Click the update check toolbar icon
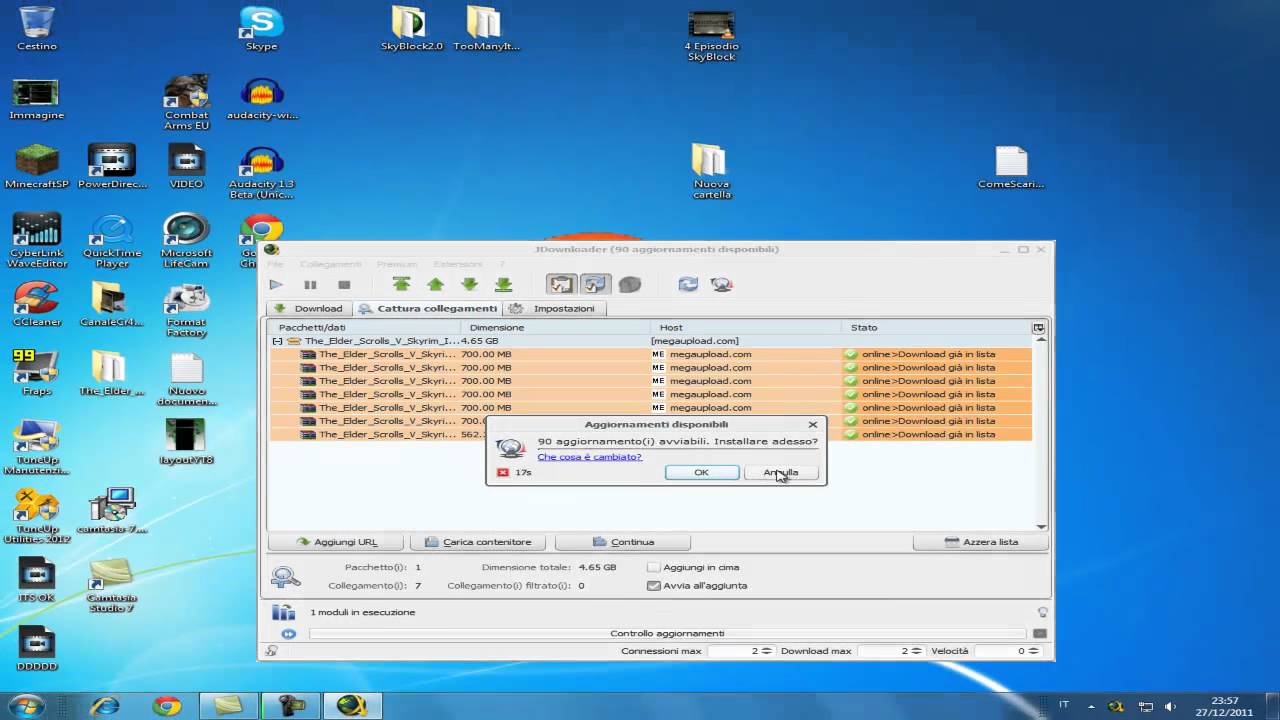This screenshot has height=720, width=1280. coord(722,285)
